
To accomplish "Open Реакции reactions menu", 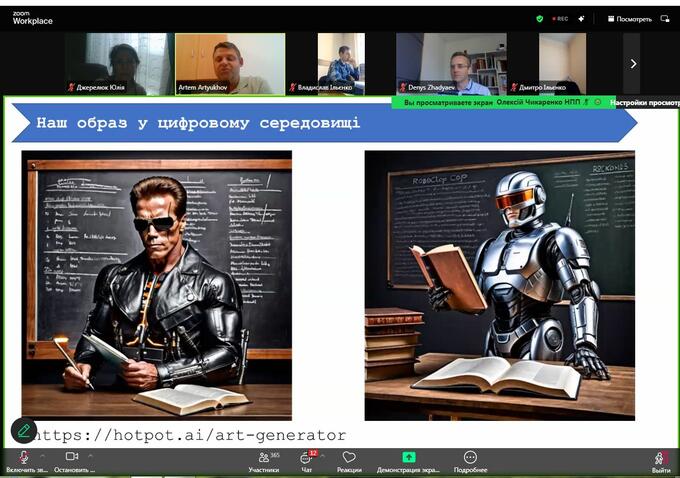I will click(349, 461).
